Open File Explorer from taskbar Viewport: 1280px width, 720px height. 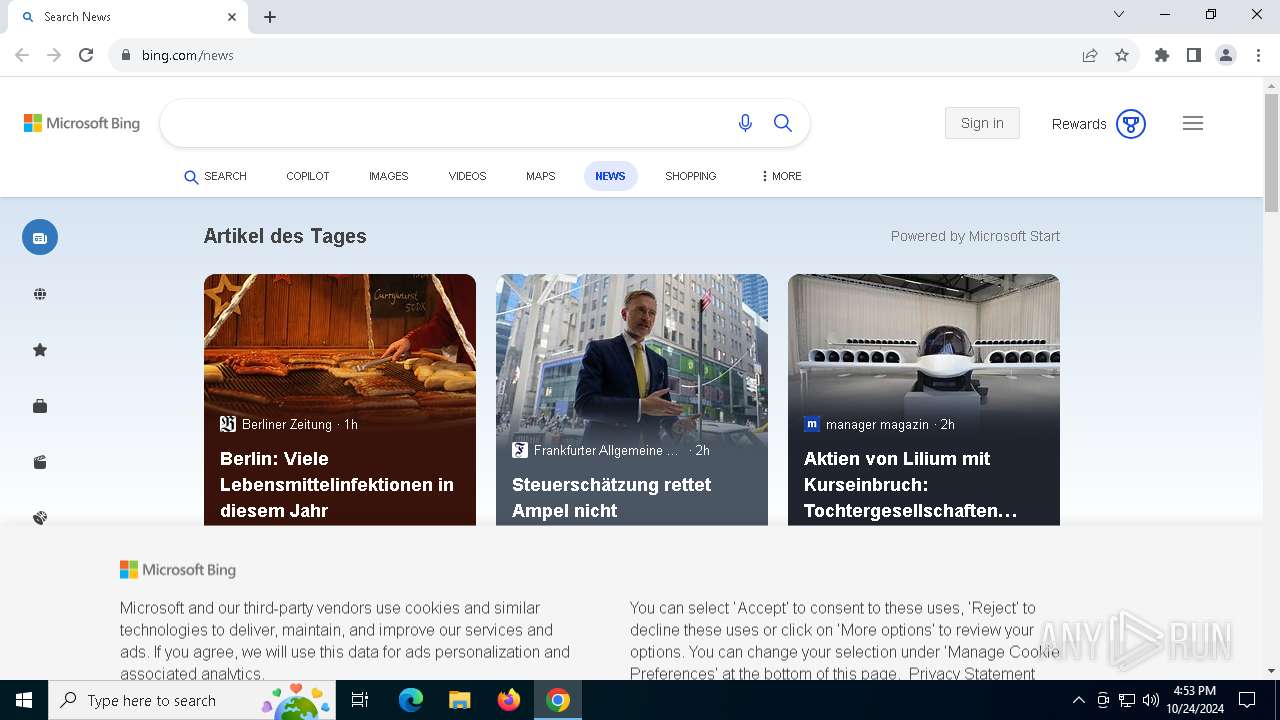point(460,700)
